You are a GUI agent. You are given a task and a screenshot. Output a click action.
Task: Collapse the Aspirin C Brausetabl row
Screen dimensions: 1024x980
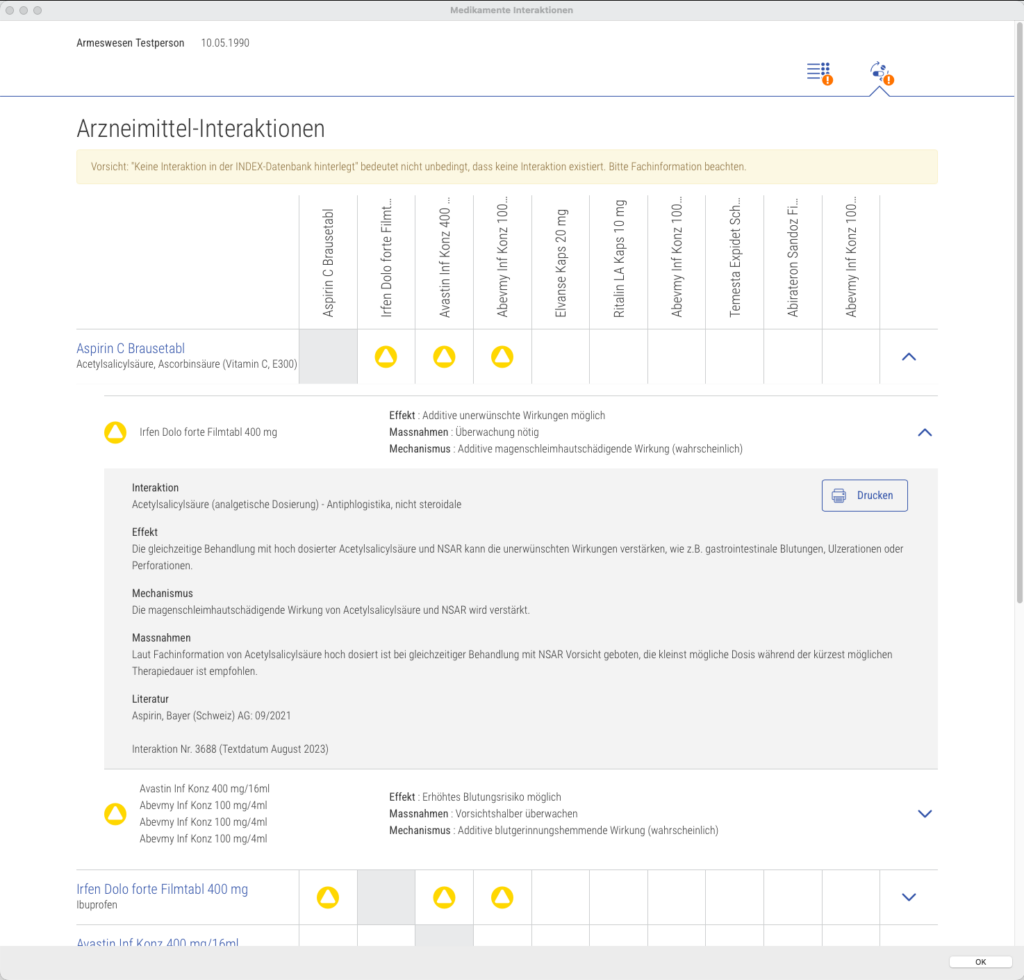coord(909,357)
